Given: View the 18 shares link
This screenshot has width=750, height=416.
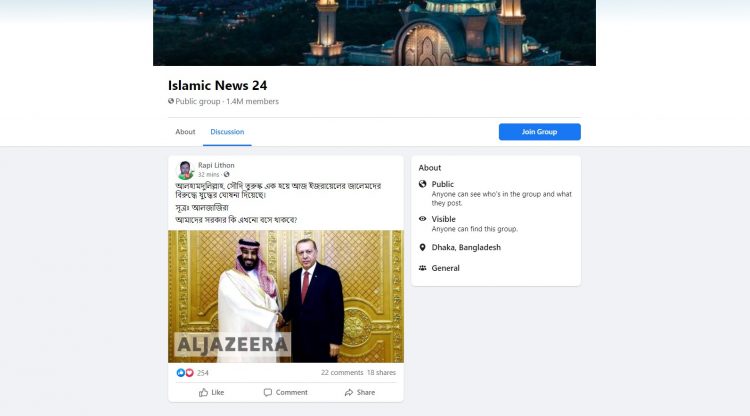Looking at the screenshot, I should (x=381, y=372).
